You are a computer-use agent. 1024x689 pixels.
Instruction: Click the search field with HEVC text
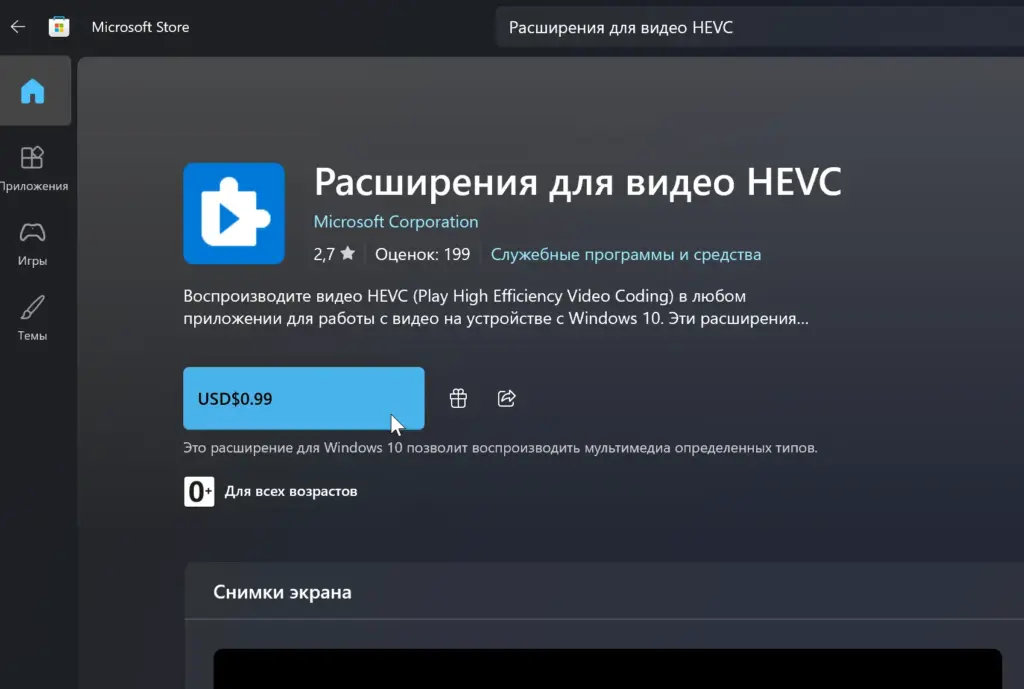[760, 27]
